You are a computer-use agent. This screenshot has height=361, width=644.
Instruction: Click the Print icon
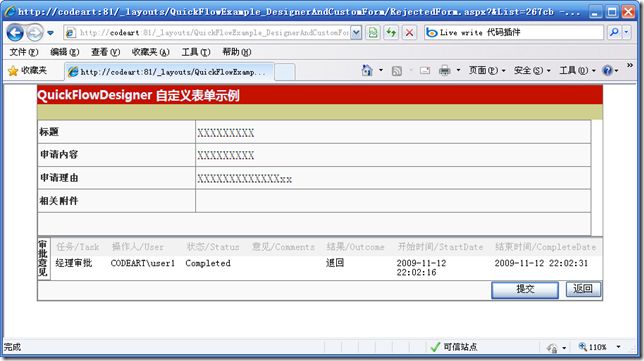pos(444,71)
